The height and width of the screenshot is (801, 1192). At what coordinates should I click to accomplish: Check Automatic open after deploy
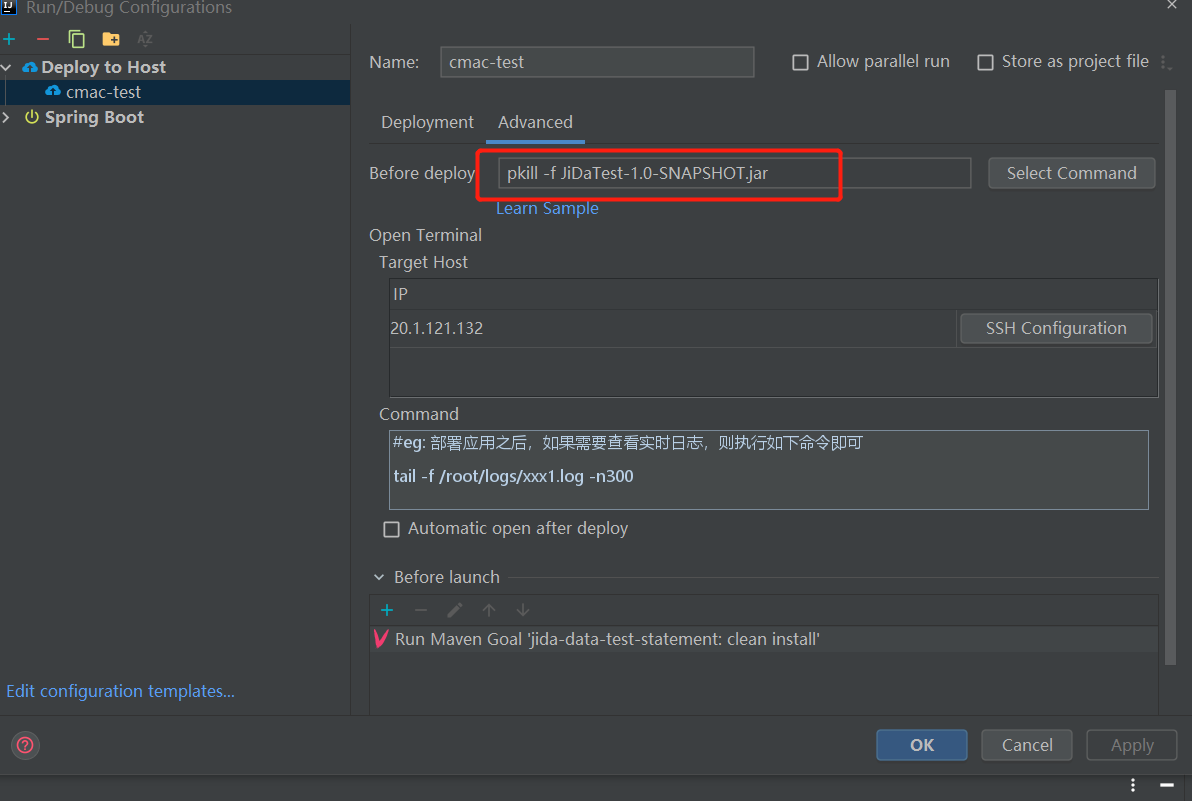coord(391,529)
